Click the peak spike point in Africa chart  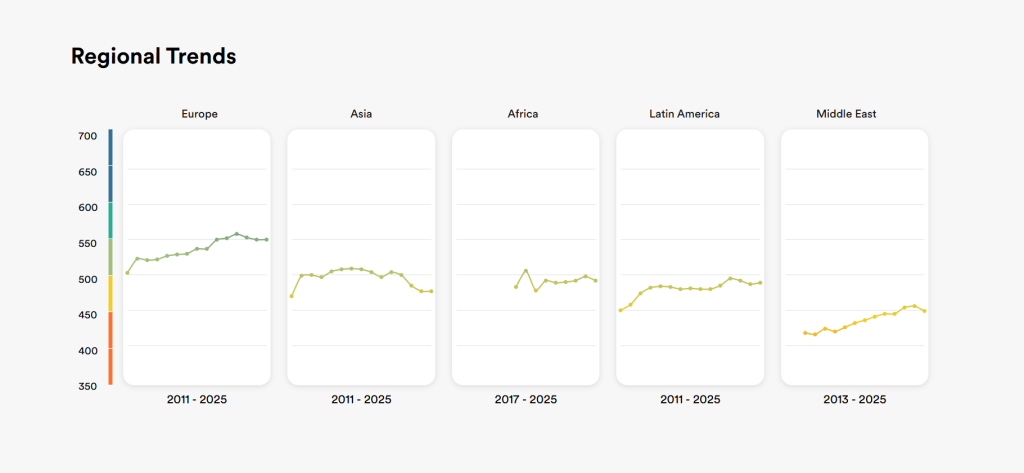coord(526,271)
